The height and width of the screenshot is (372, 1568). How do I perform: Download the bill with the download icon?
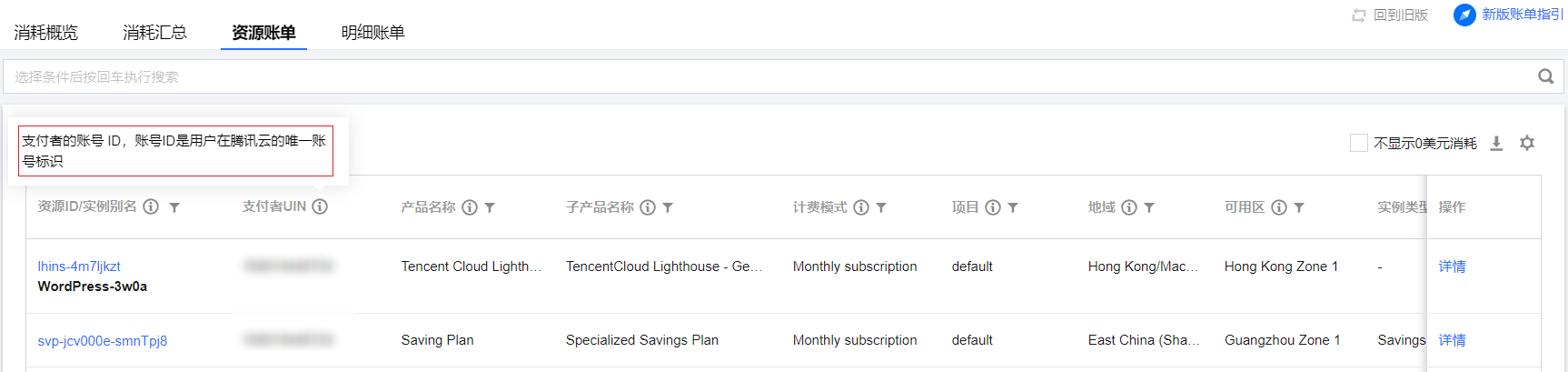(x=1496, y=143)
